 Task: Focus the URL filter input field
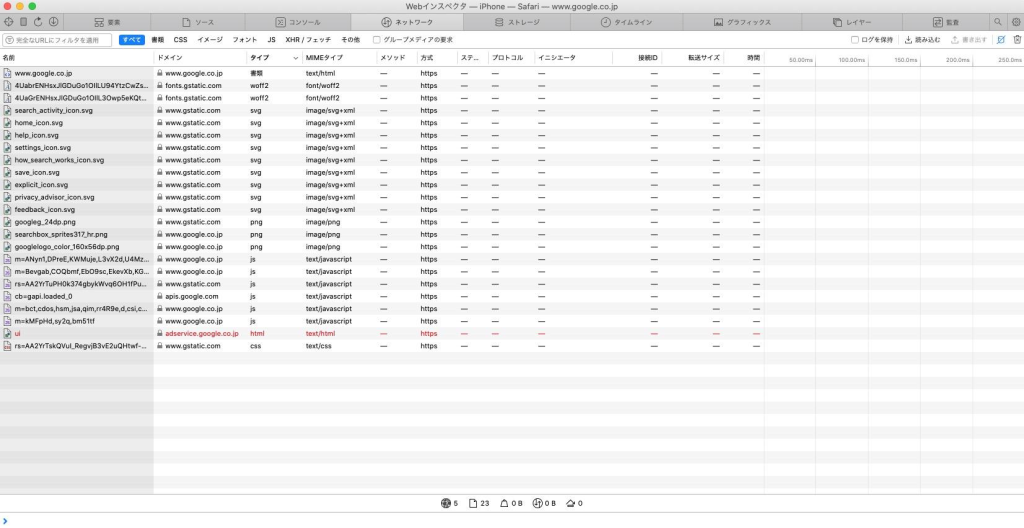point(58,40)
